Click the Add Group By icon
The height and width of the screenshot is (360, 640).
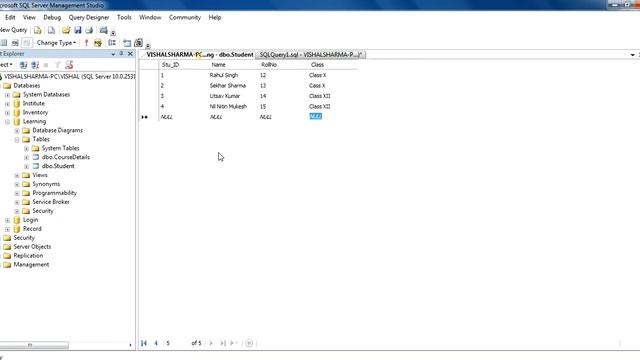[112, 42]
